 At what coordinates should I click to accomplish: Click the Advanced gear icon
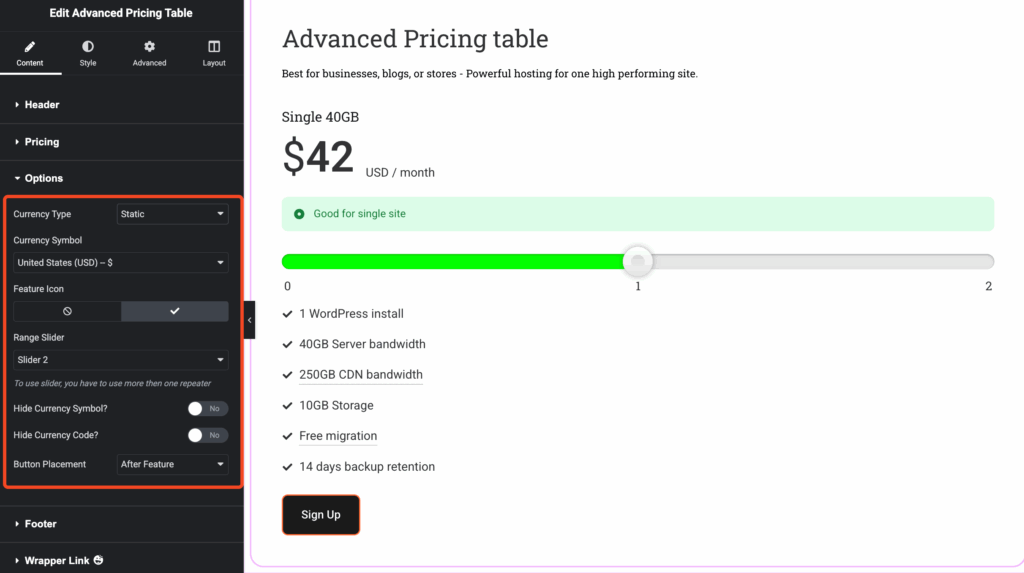click(x=149, y=47)
